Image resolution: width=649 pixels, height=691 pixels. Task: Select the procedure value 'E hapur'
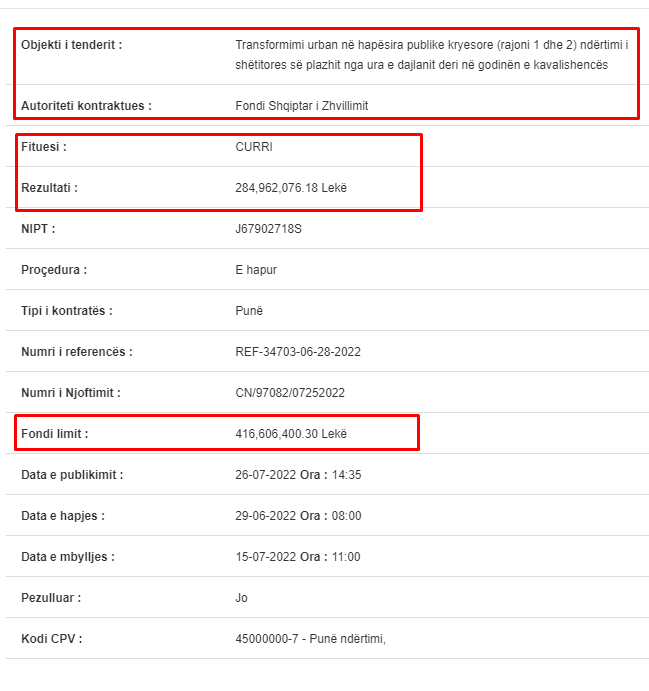[256, 270]
